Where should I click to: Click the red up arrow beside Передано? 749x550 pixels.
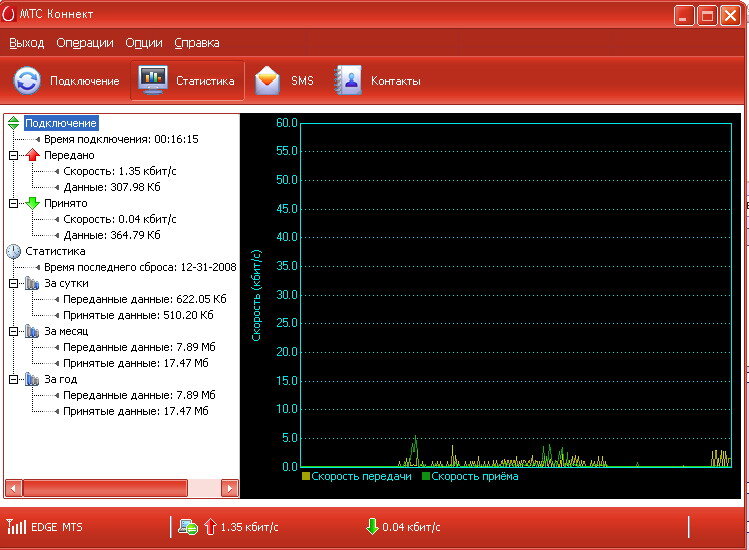[32, 155]
